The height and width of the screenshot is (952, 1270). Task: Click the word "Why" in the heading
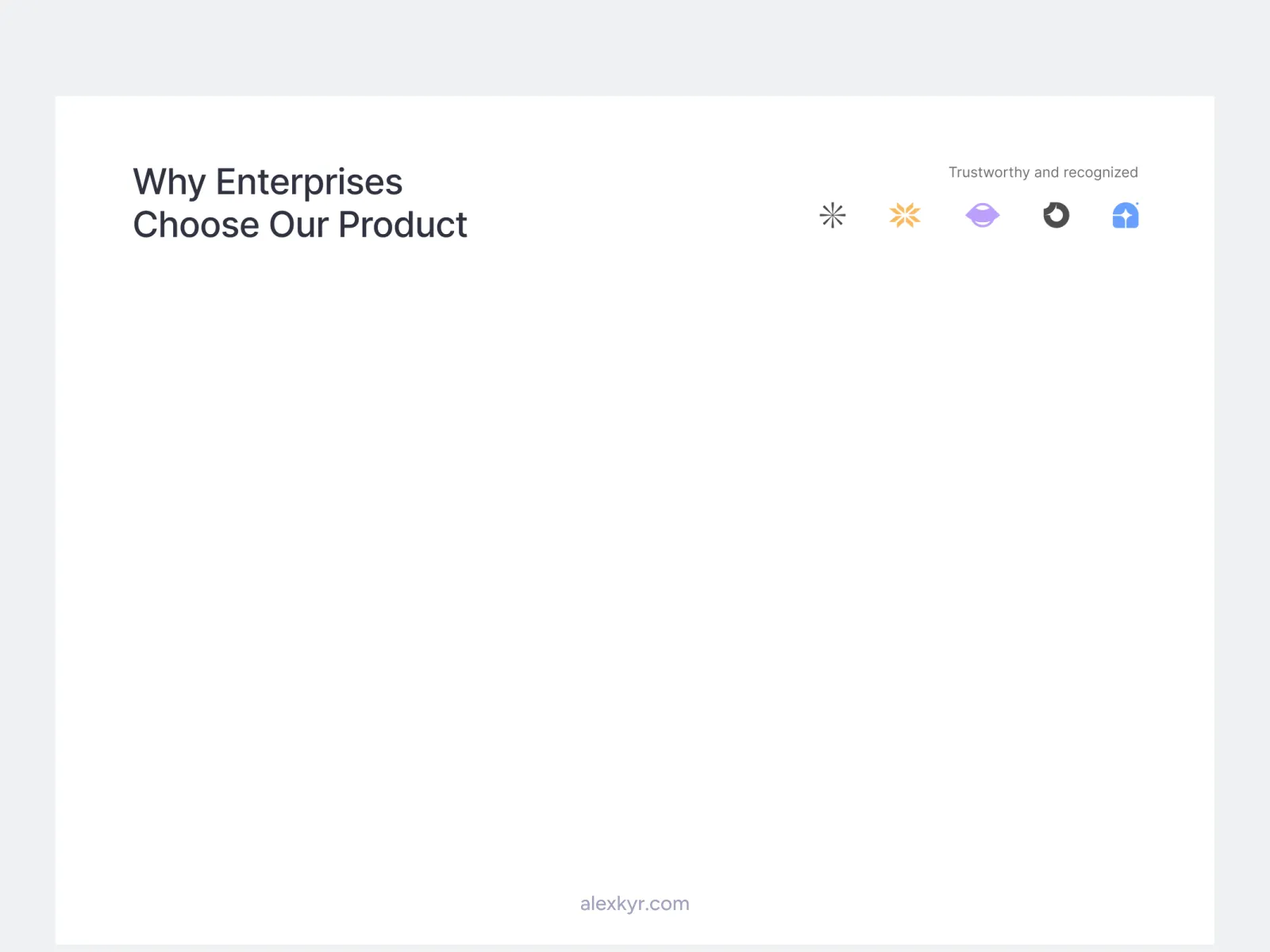pyautogui.click(x=169, y=182)
